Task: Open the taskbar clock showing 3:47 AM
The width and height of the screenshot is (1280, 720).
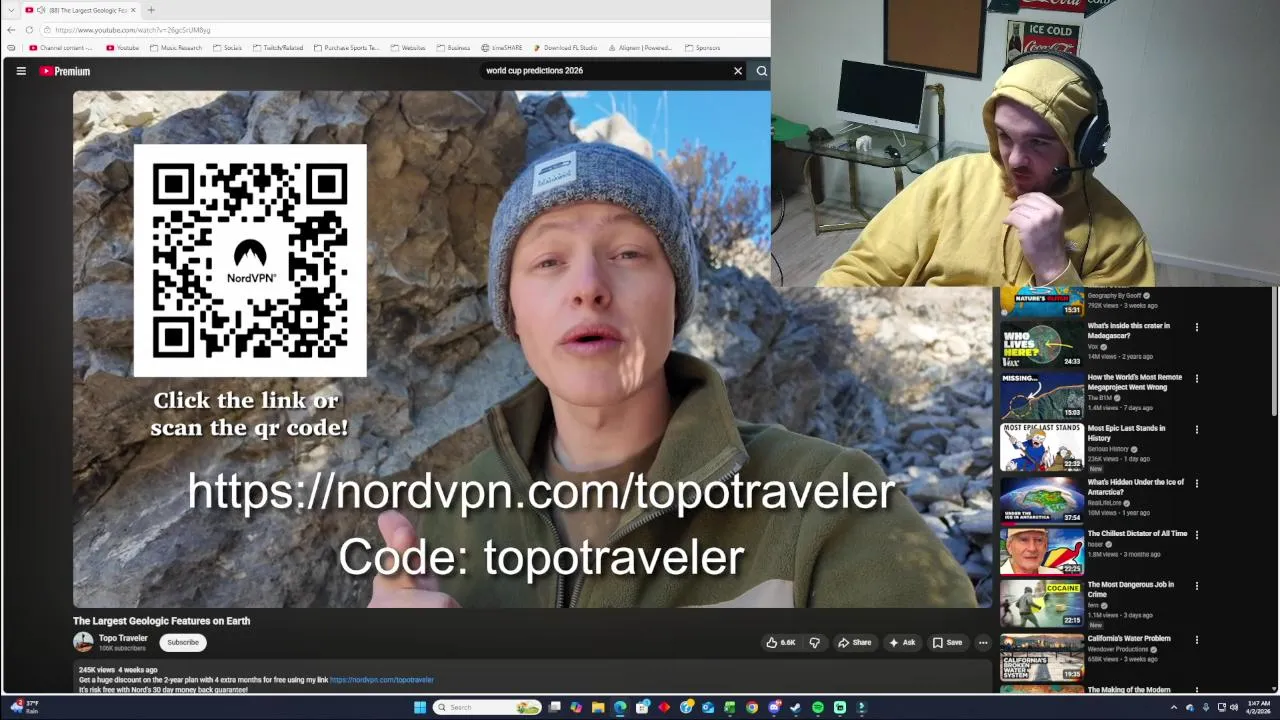Action: (1258, 707)
